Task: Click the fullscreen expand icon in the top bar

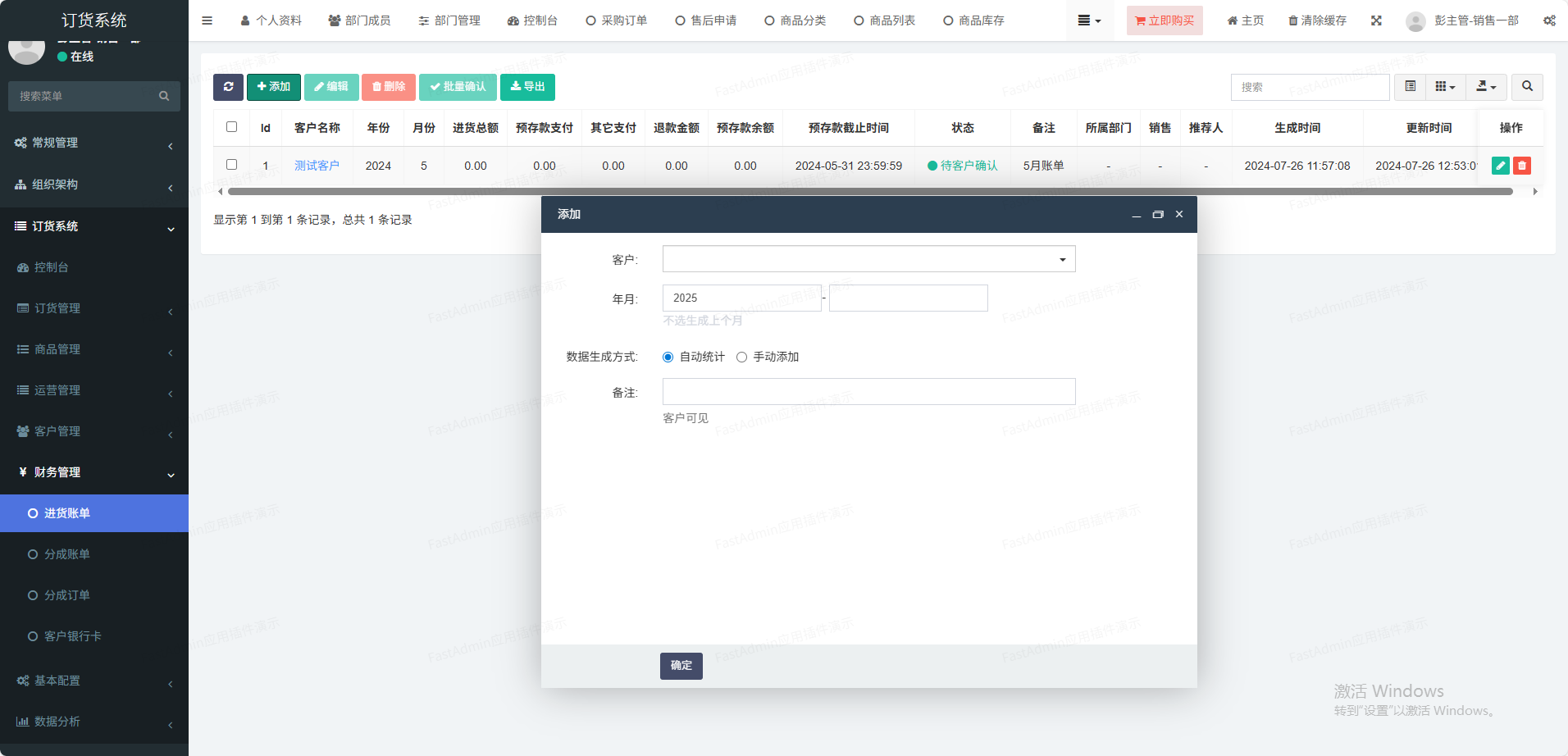Action: (x=1376, y=20)
